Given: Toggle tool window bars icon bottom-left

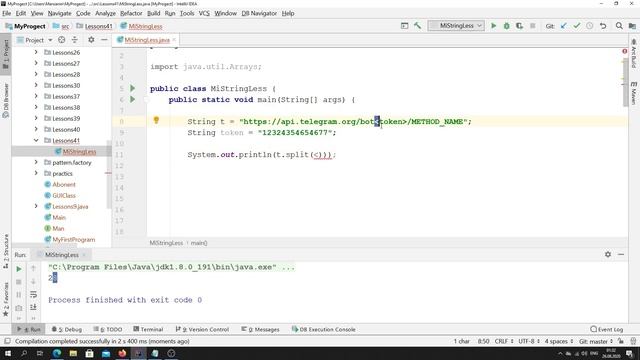Looking at the screenshot, I should tap(7, 341).
